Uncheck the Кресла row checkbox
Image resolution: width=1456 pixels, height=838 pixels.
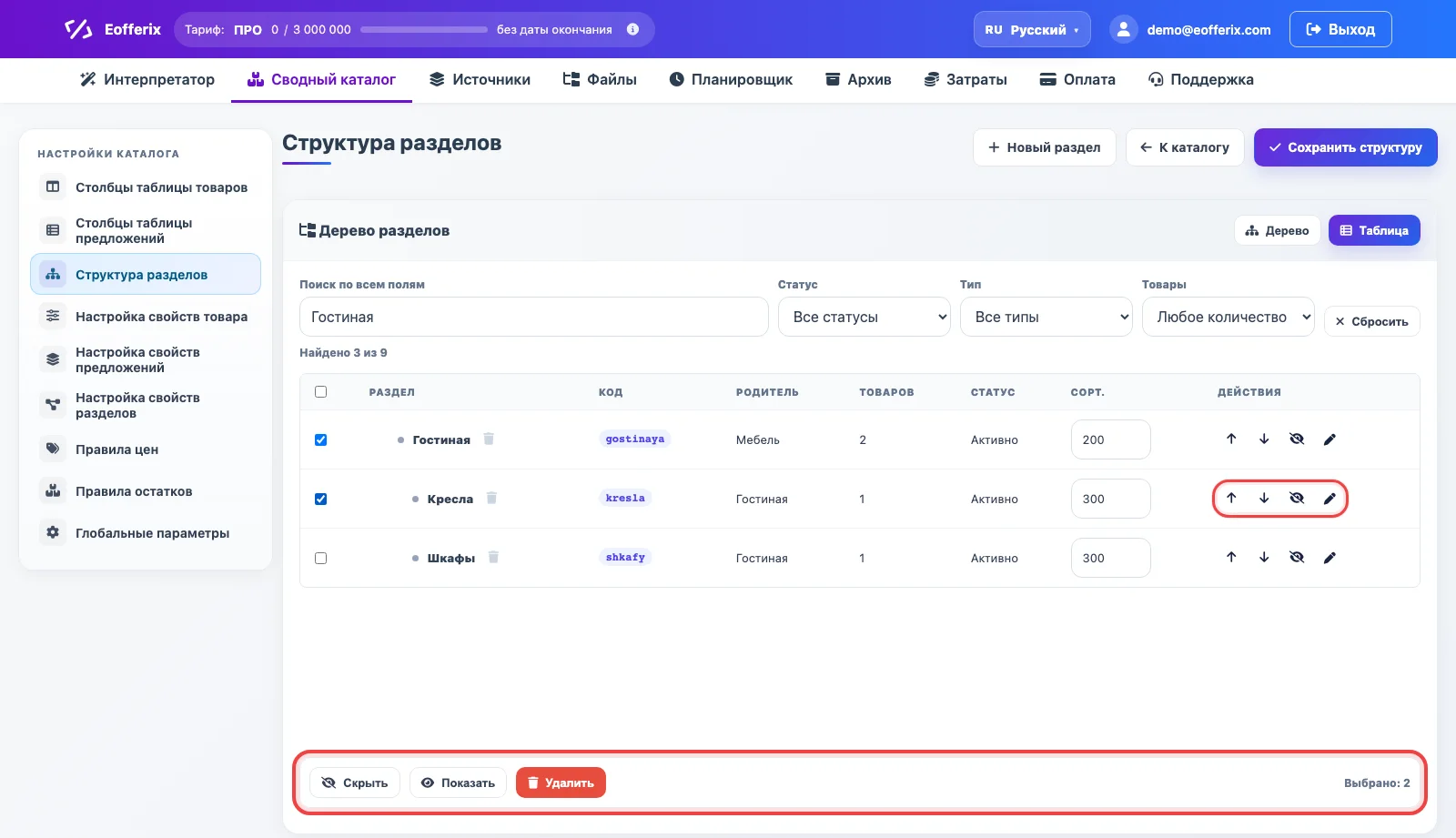point(320,499)
